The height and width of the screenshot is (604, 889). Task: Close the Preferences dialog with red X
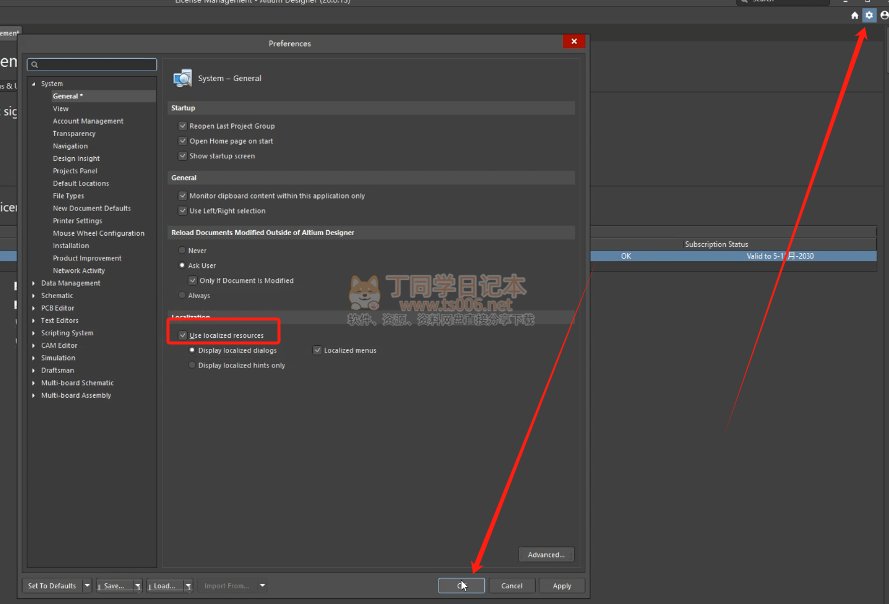click(x=574, y=41)
